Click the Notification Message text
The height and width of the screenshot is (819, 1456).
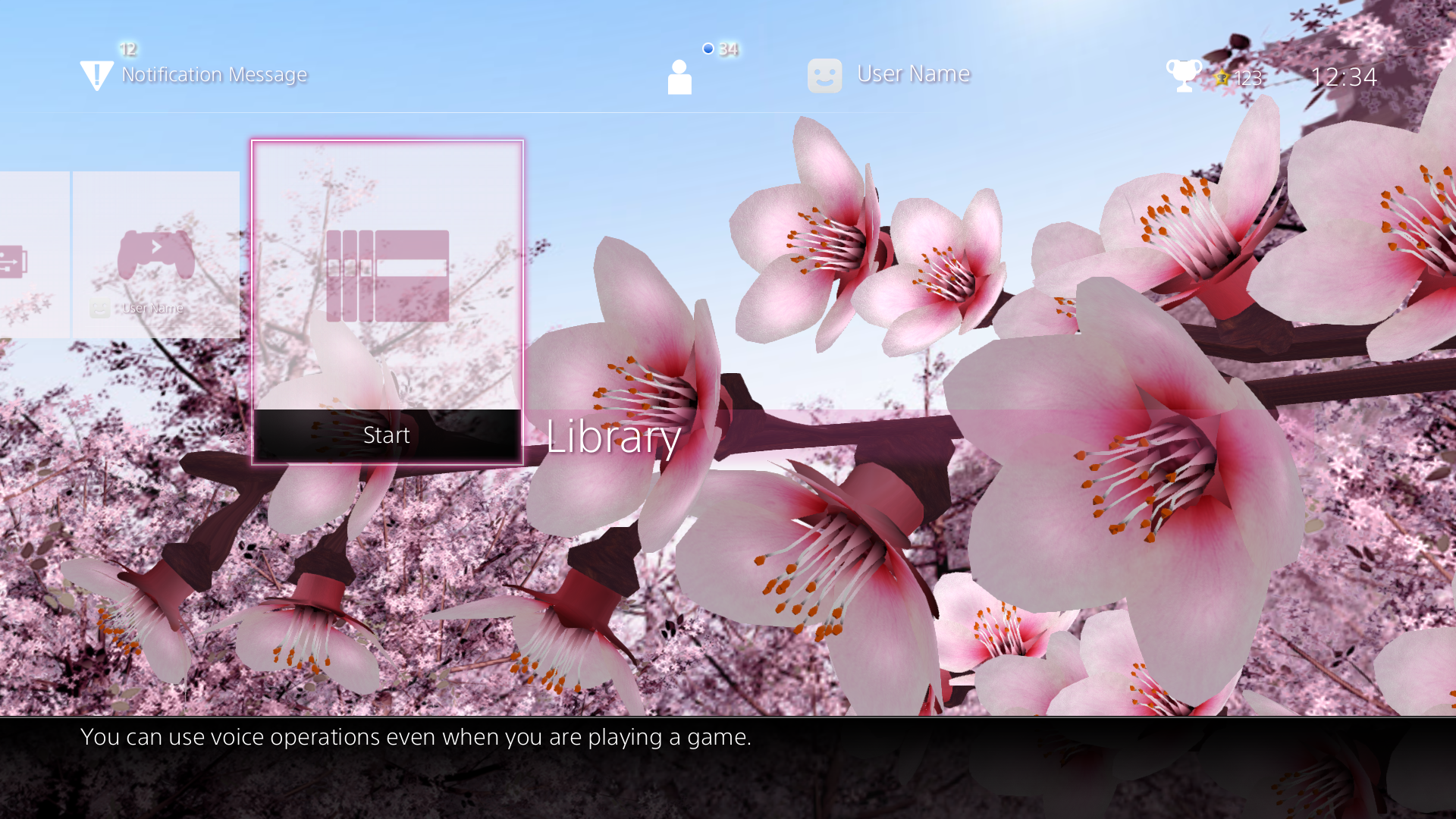[x=214, y=74]
